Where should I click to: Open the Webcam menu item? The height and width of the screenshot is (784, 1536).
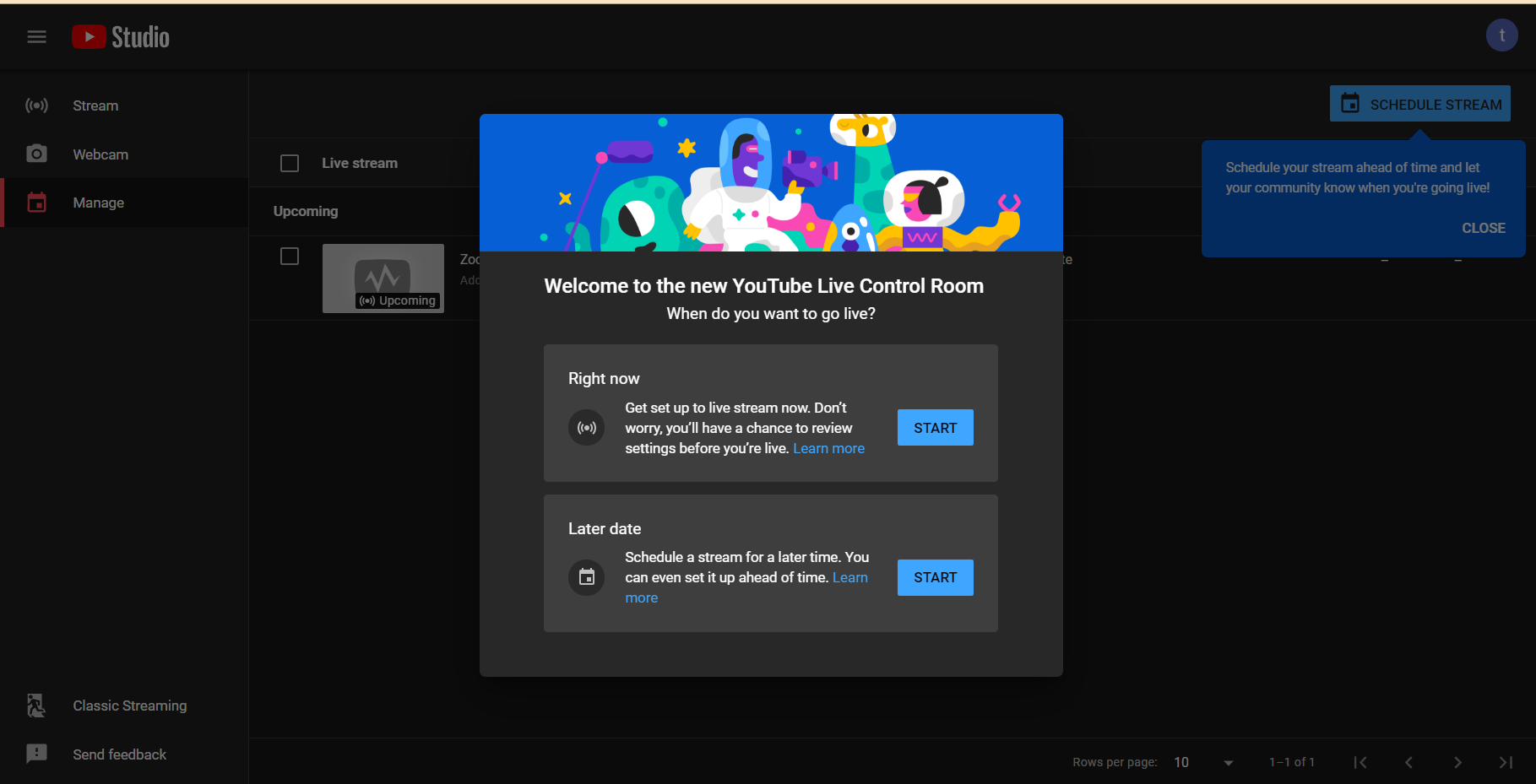click(124, 154)
